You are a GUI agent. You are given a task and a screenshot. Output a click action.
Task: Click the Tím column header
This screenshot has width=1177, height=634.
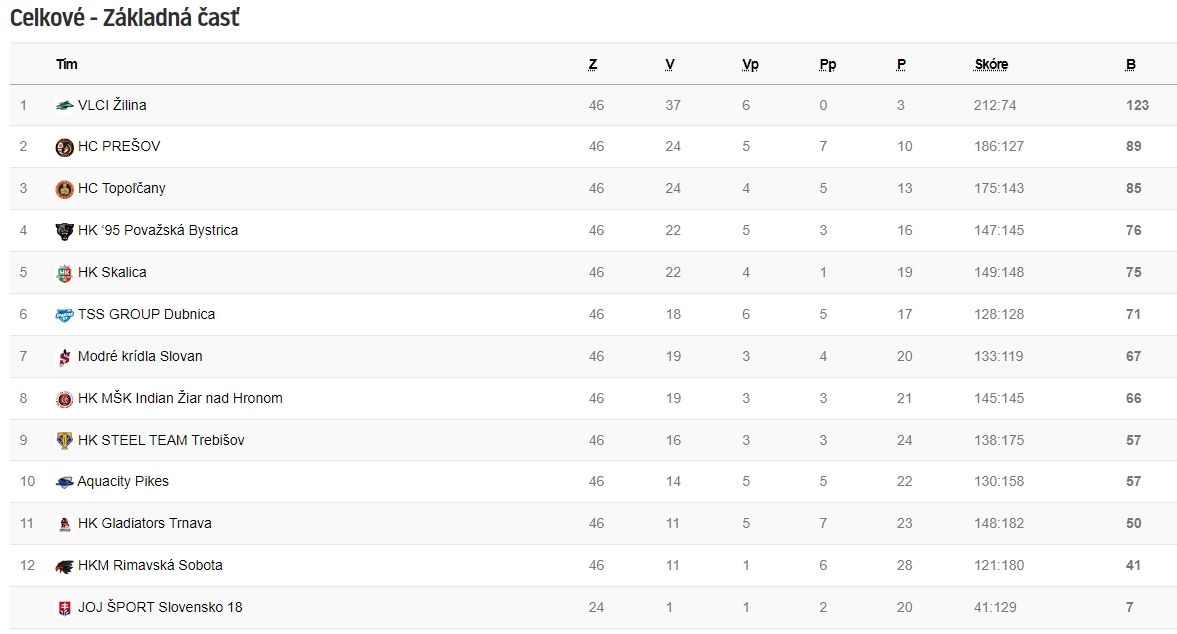(x=67, y=65)
